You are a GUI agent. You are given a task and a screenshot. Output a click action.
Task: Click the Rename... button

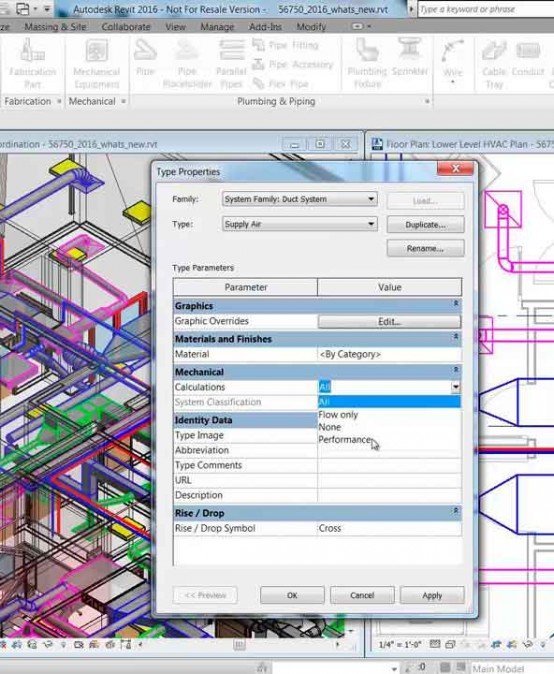(x=425, y=248)
